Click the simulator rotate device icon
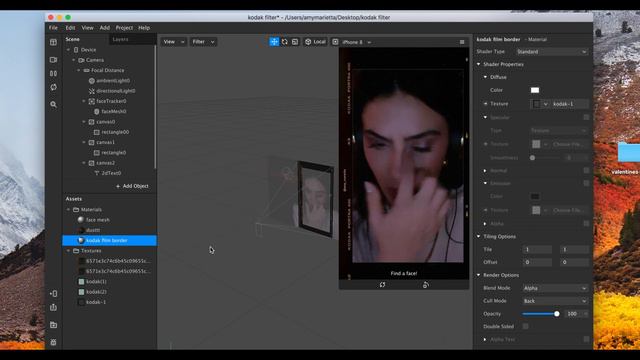The image size is (640, 360). (426, 285)
